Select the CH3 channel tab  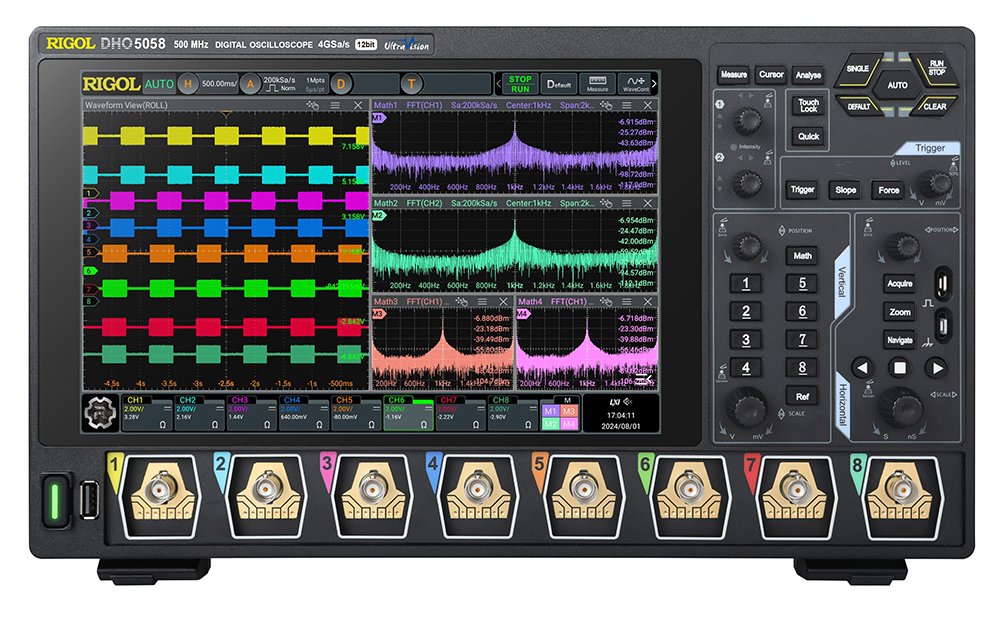[x=251, y=413]
